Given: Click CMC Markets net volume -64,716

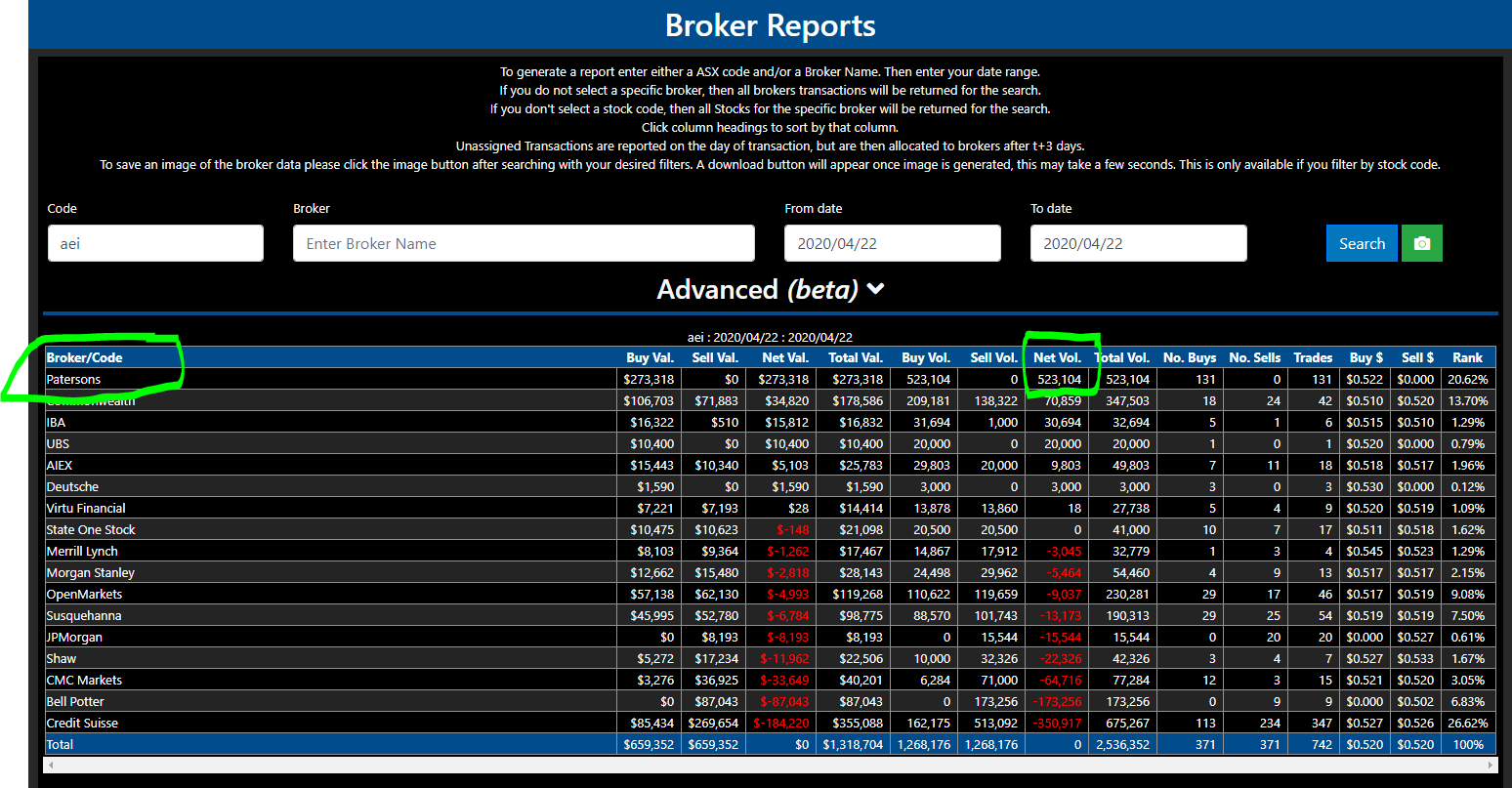Looking at the screenshot, I should pos(1061,680).
